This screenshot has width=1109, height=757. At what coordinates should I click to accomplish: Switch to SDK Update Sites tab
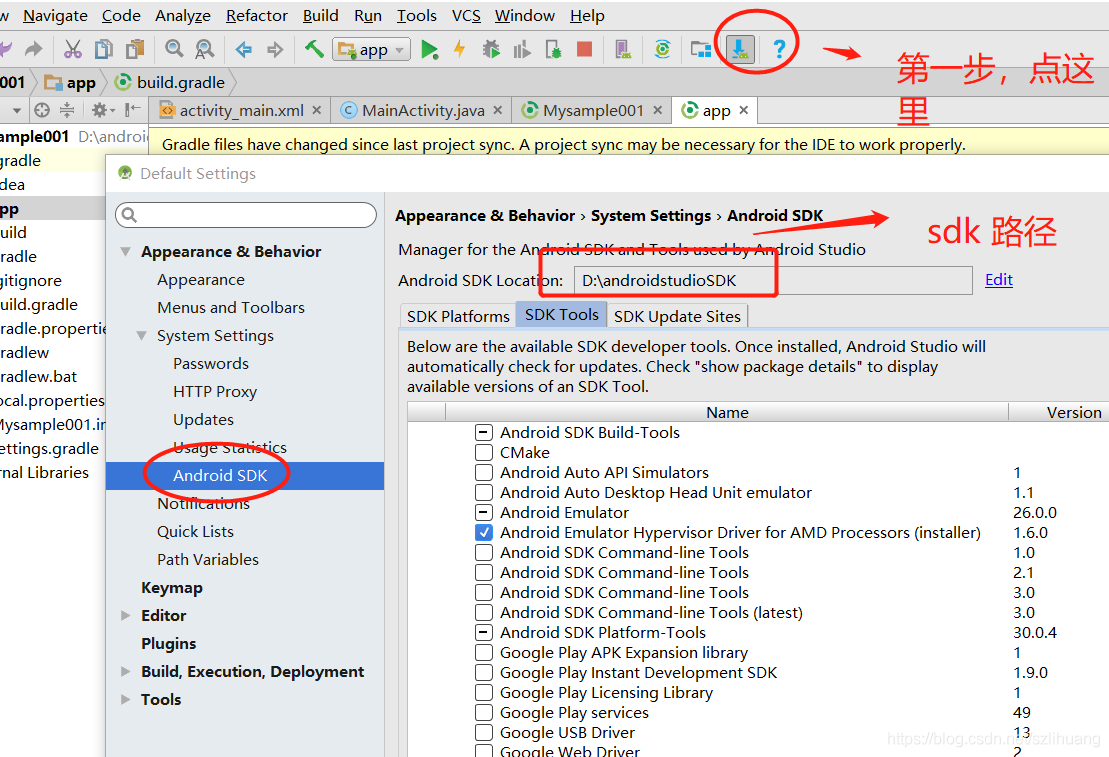coord(677,316)
